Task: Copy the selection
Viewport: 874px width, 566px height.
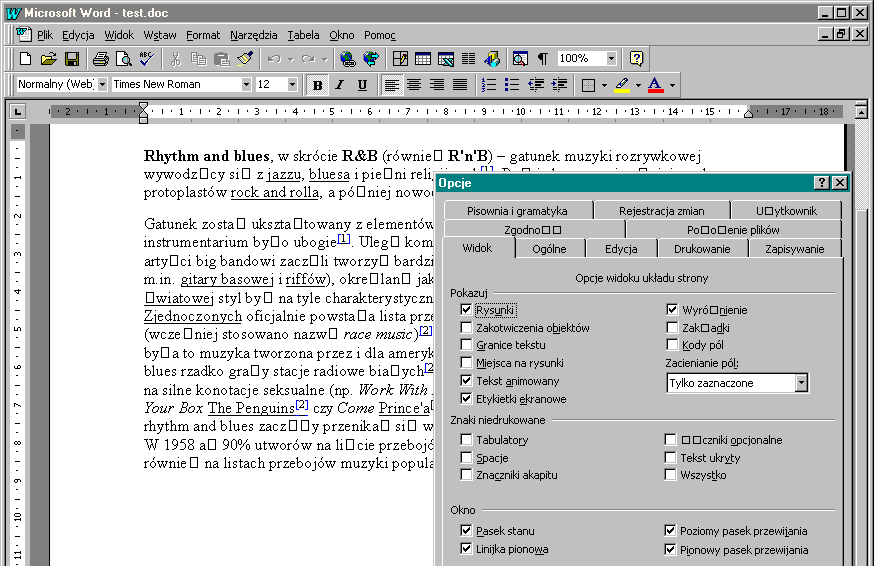Action: tap(198, 59)
